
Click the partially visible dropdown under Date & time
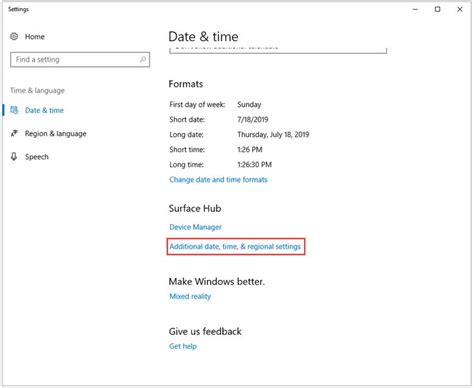(x=278, y=50)
